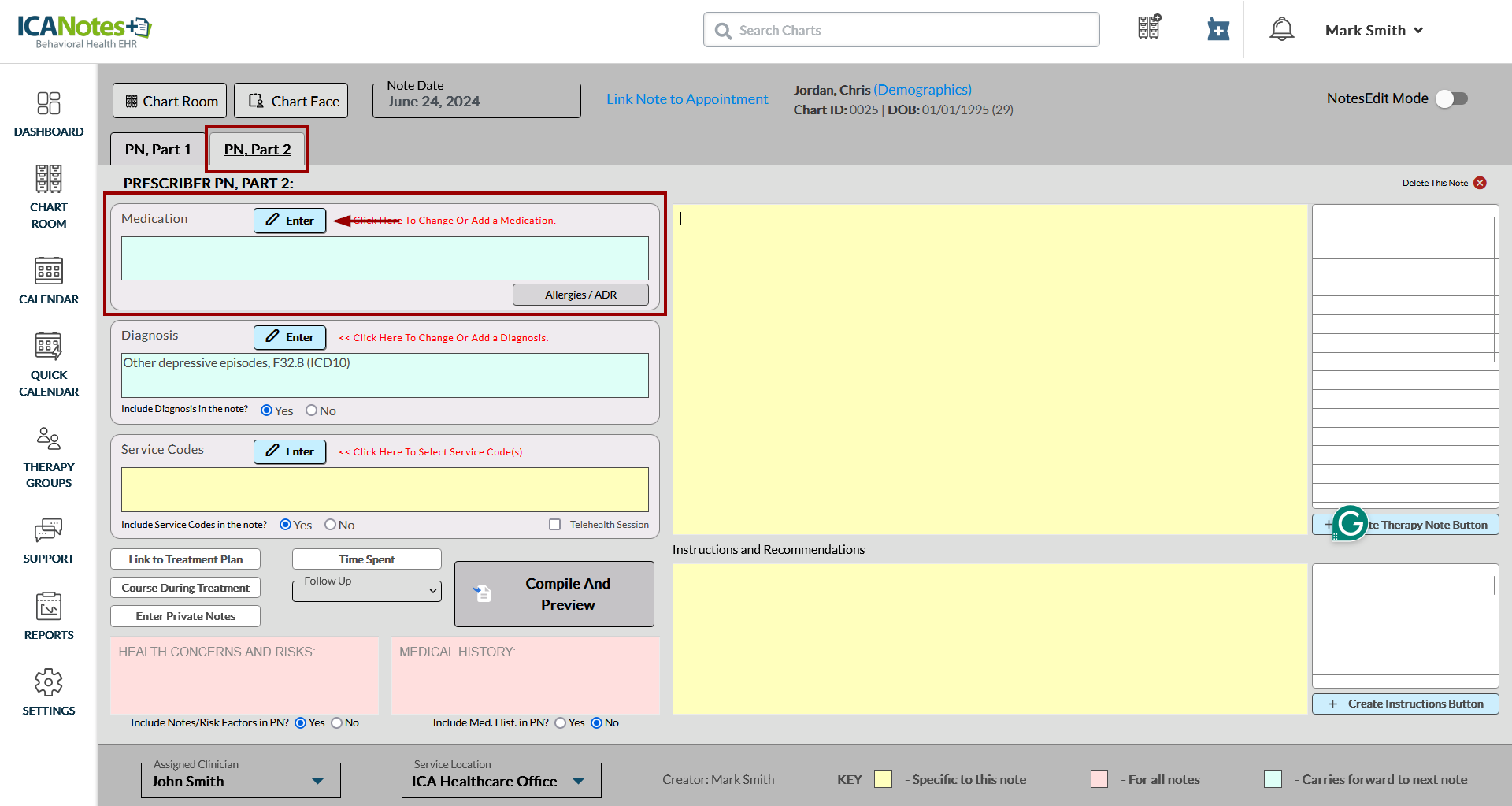1512x806 pixels.
Task: Click the notification bell icon
Action: click(x=1281, y=30)
